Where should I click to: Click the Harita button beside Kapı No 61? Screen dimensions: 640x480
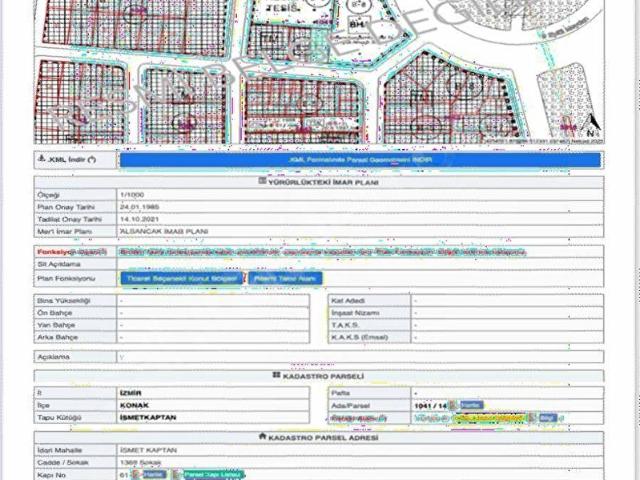(x=154, y=475)
